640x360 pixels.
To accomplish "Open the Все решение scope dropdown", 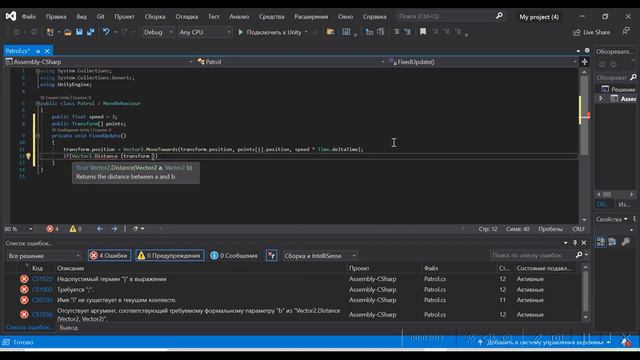I will coord(44,256).
